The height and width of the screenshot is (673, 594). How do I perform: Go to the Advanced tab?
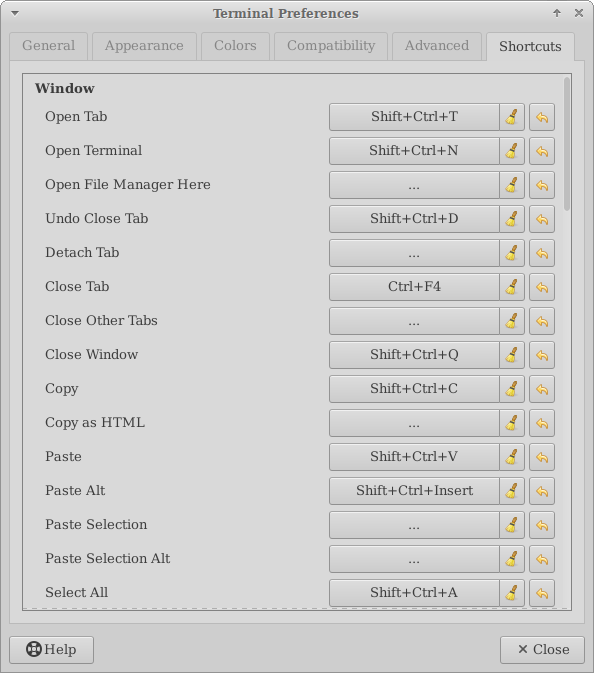point(437,46)
